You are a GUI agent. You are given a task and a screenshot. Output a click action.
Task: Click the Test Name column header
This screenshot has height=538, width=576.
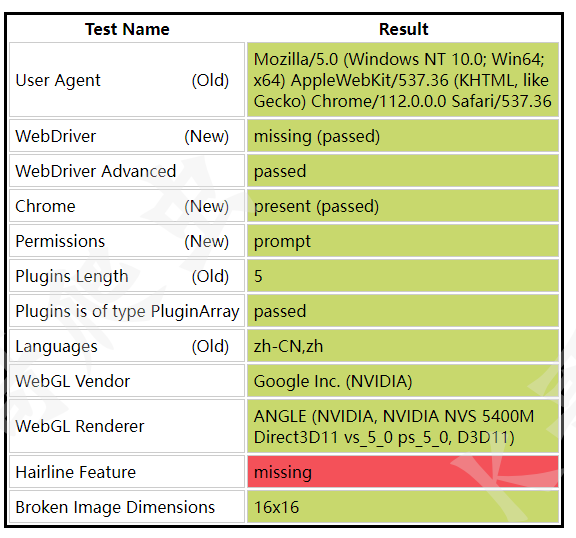tap(127, 29)
